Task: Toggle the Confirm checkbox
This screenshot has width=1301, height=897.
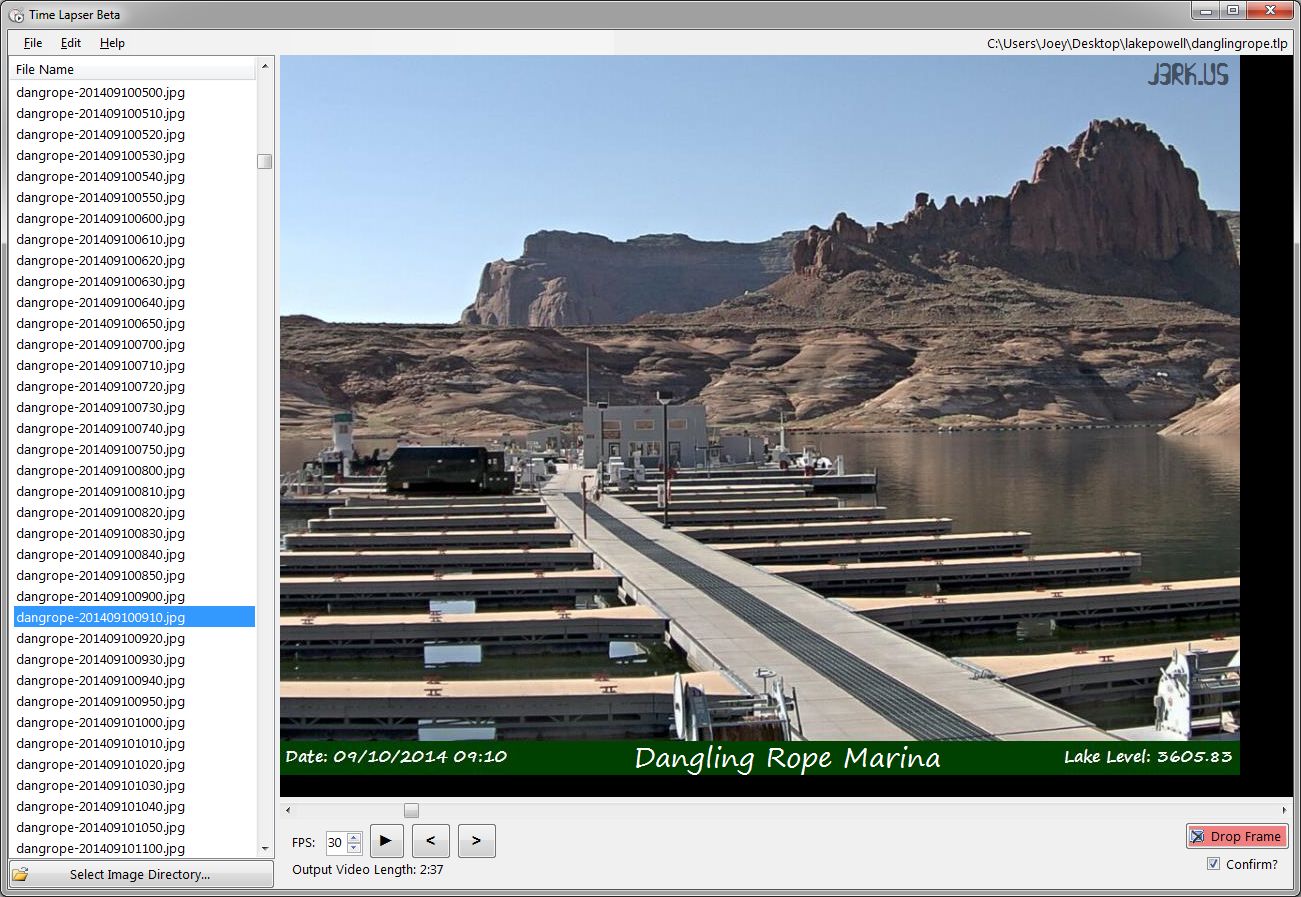Action: 1213,864
